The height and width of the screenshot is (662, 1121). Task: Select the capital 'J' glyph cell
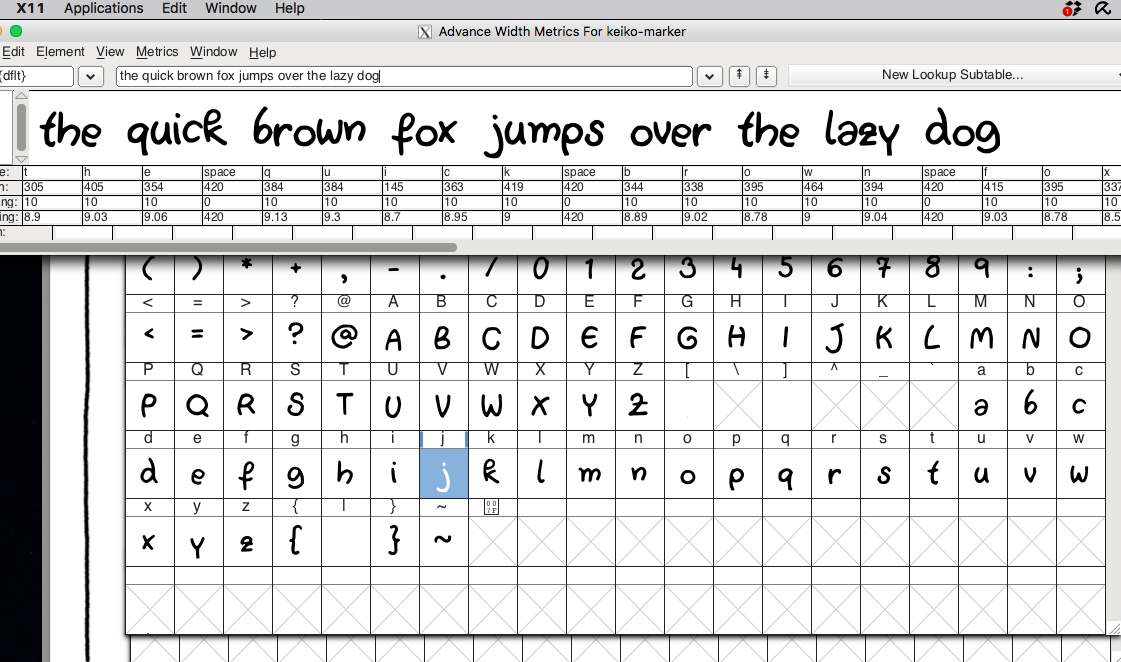coord(835,337)
